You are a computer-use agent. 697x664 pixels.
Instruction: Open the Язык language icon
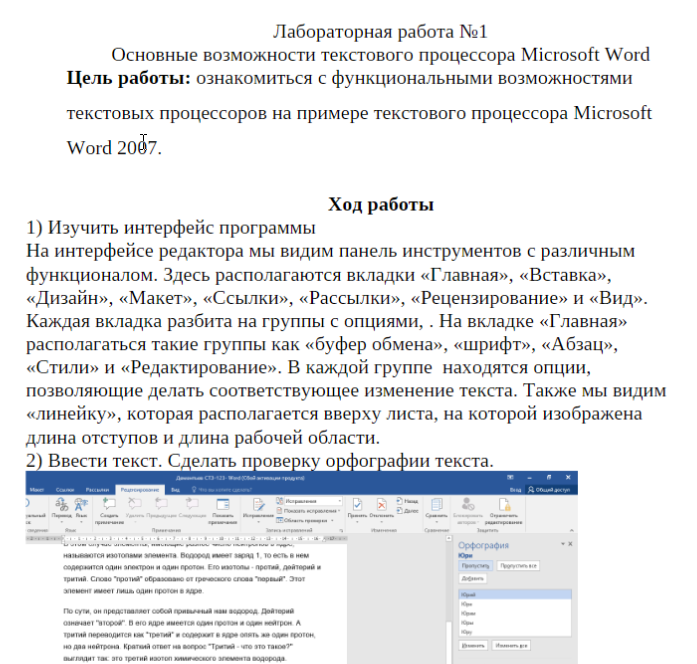click(x=81, y=504)
